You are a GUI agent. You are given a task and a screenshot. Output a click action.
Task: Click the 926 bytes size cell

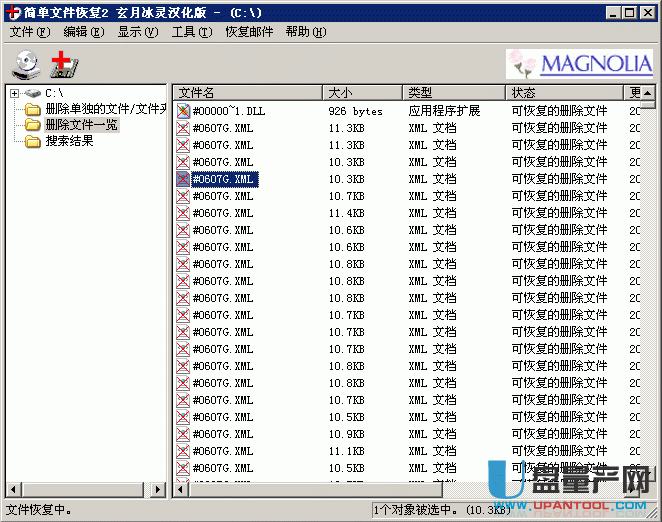point(355,111)
